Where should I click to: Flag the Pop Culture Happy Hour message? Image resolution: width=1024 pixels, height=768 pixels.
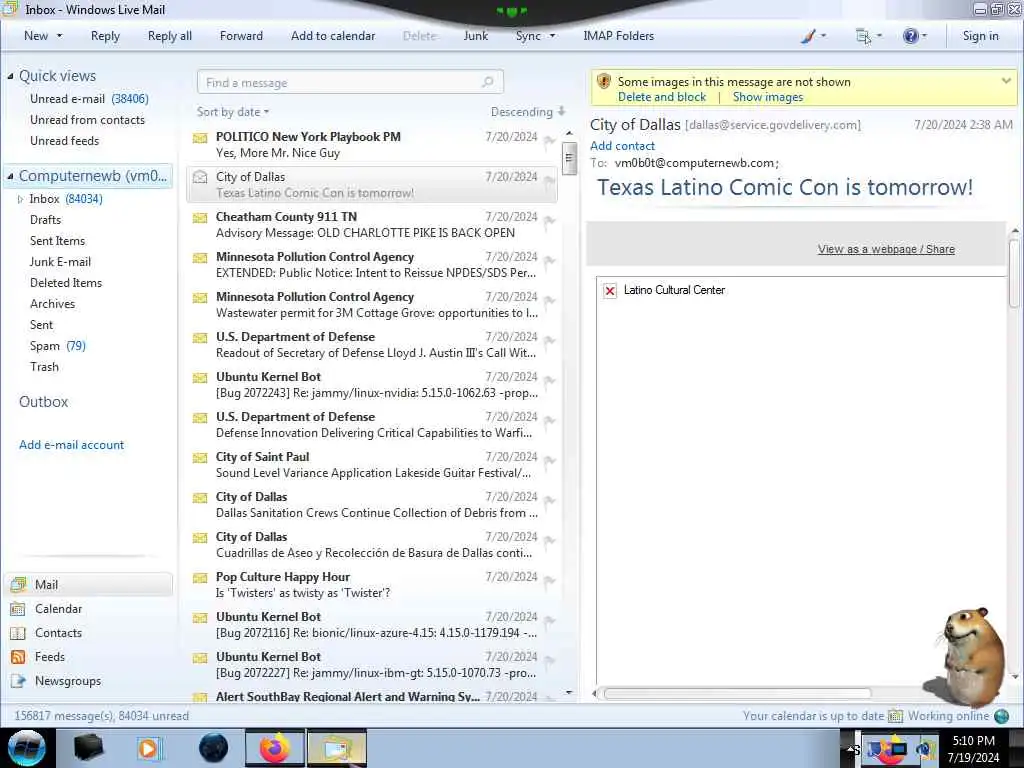pos(549,581)
